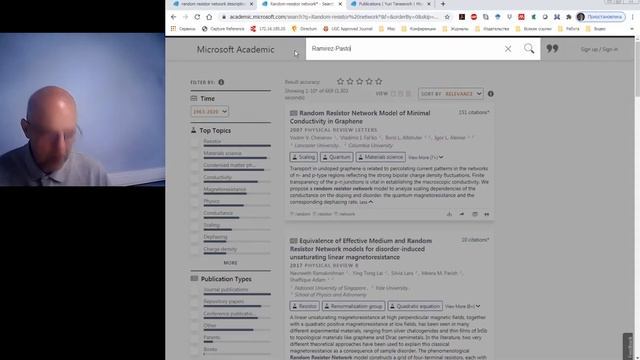Open the Equivalence of Effective Medium paper title
Viewport: 640px width, 360px height.
[x=361, y=249]
